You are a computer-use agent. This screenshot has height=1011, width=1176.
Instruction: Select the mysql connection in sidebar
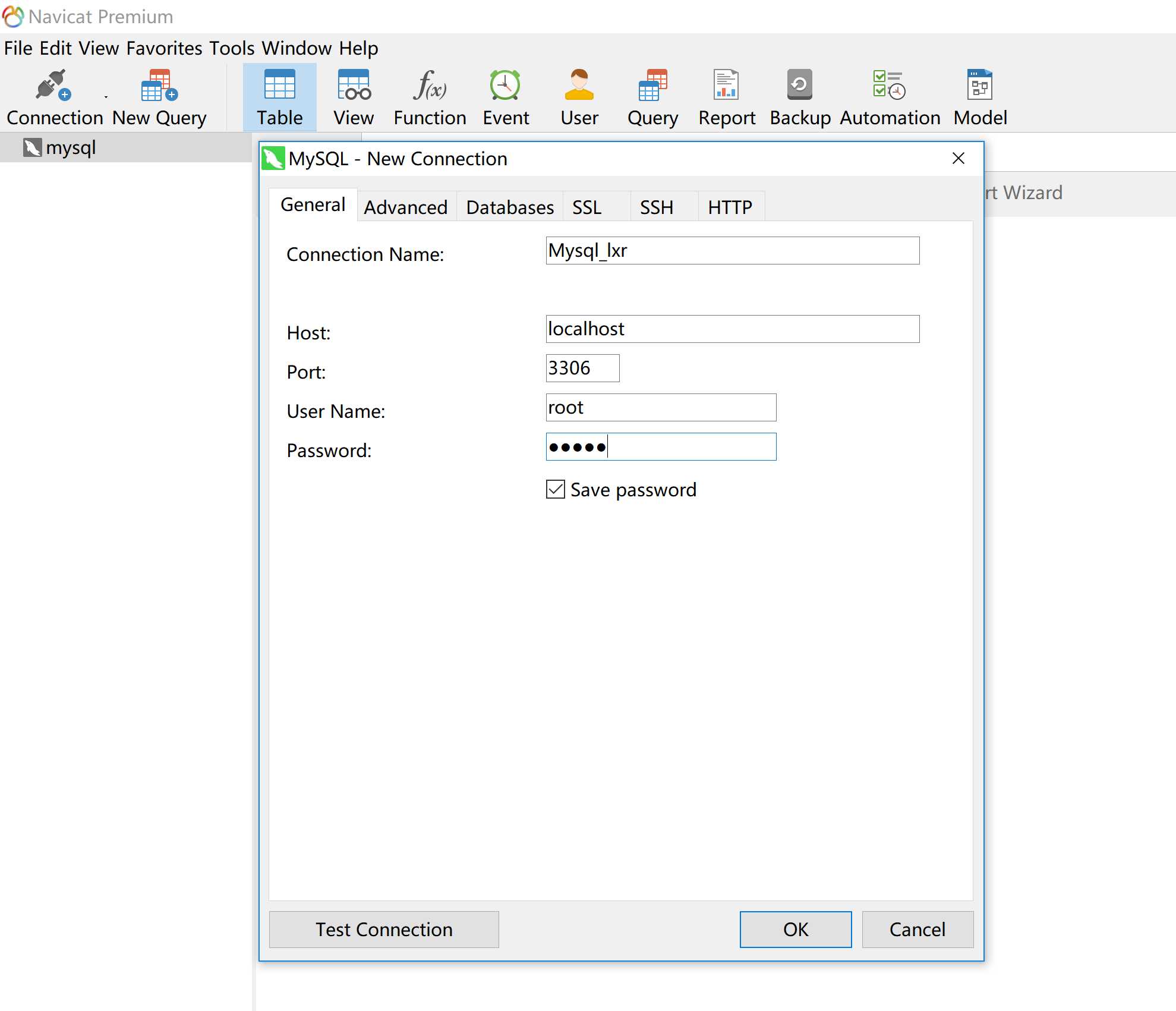click(125, 147)
